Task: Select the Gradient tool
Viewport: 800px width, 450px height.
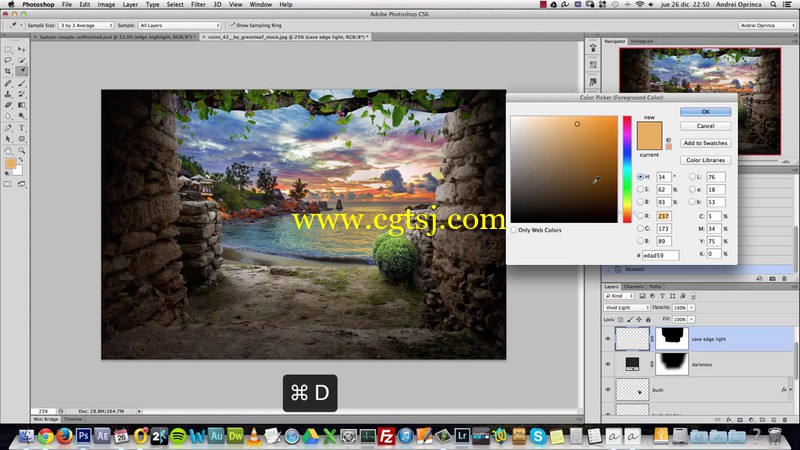Action: click(21, 105)
